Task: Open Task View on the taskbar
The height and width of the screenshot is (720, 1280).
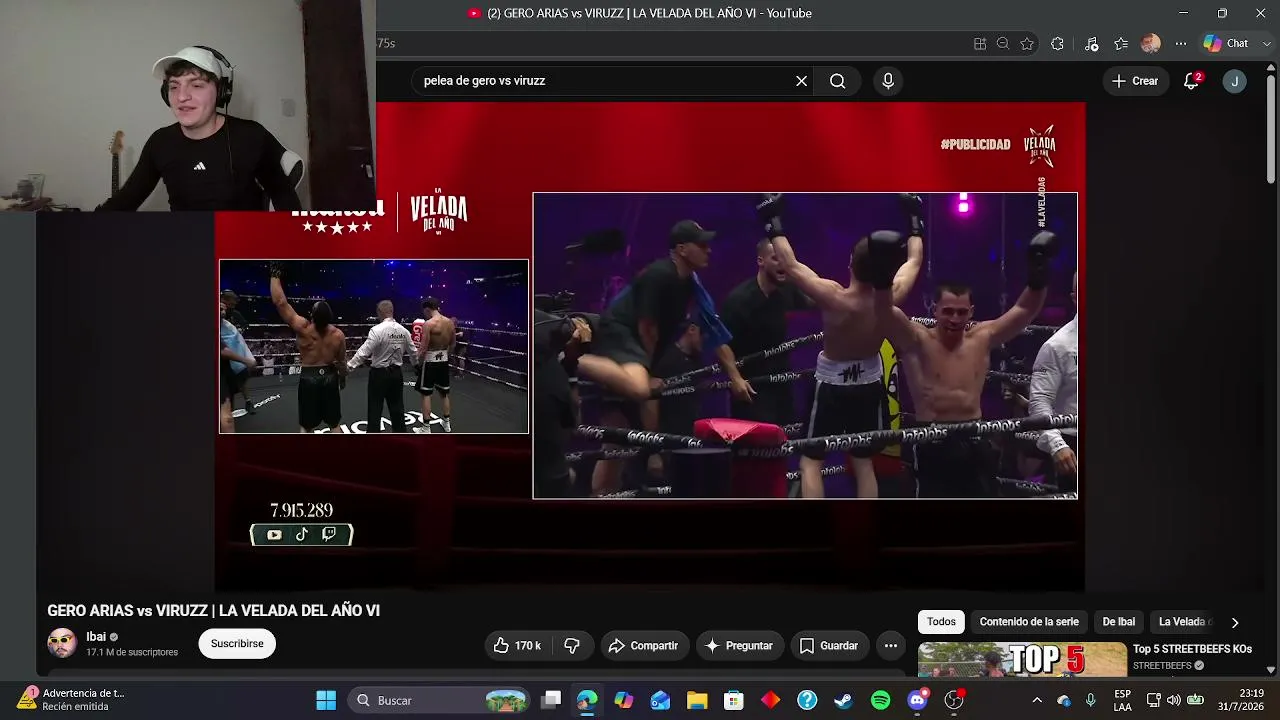Action: [x=551, y=700]
